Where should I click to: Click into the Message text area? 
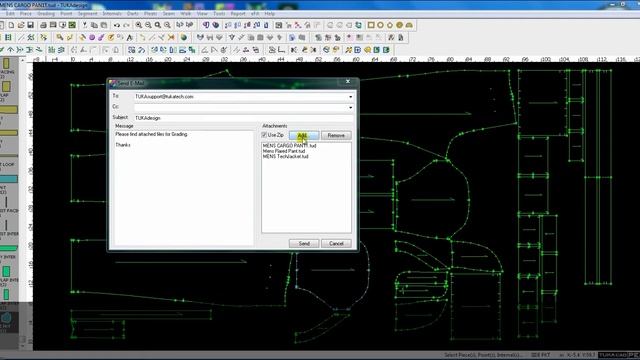[184, 188]
